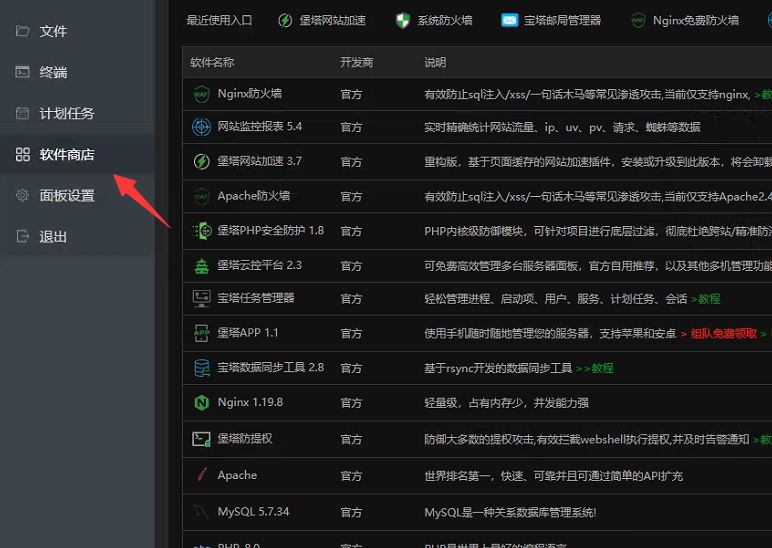
Task: Click the Nginx免费防火墙 WAF icon in top bar
Action: click(x=638, y=20)
